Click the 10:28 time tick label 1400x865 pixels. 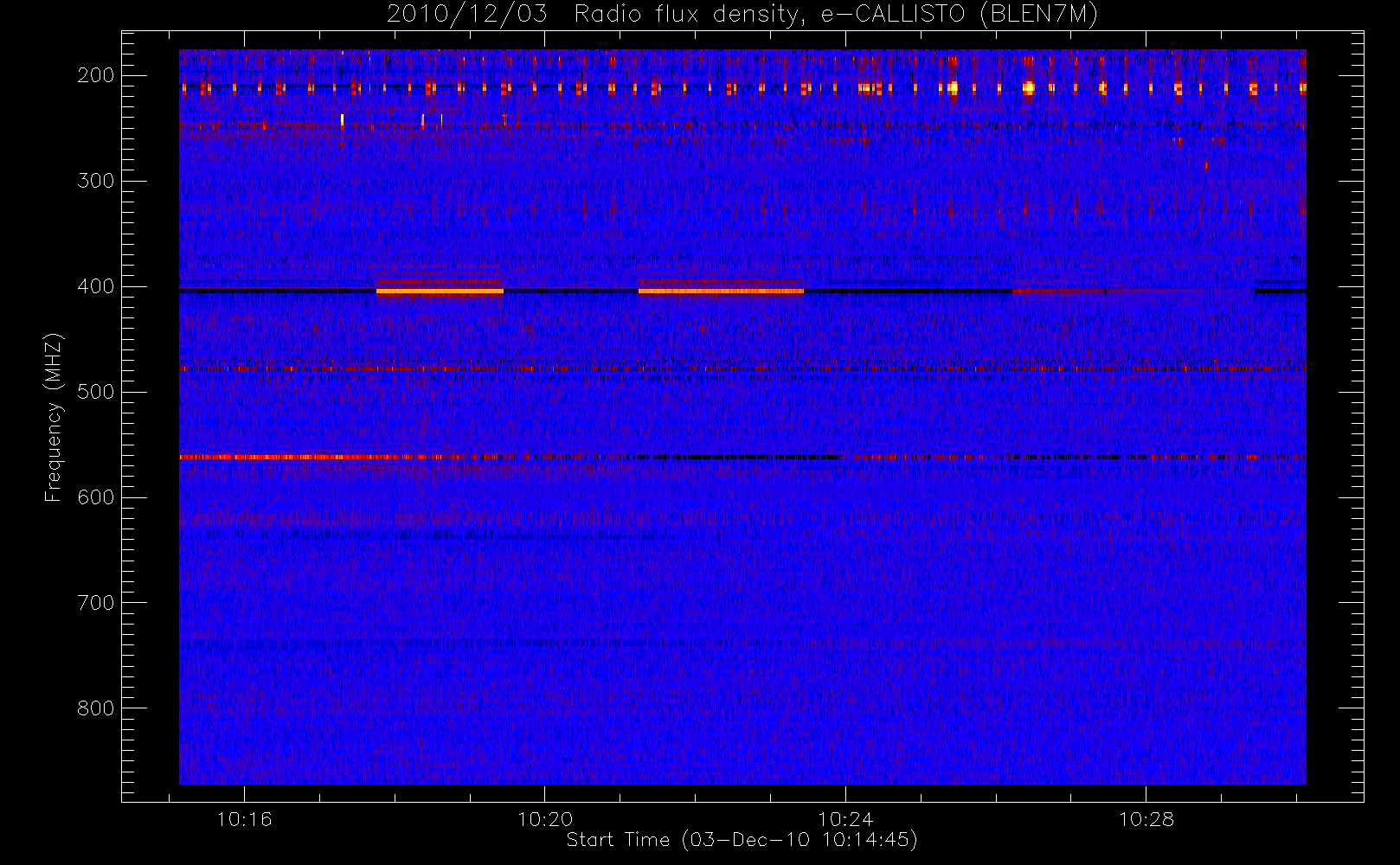coord(1146,819)
